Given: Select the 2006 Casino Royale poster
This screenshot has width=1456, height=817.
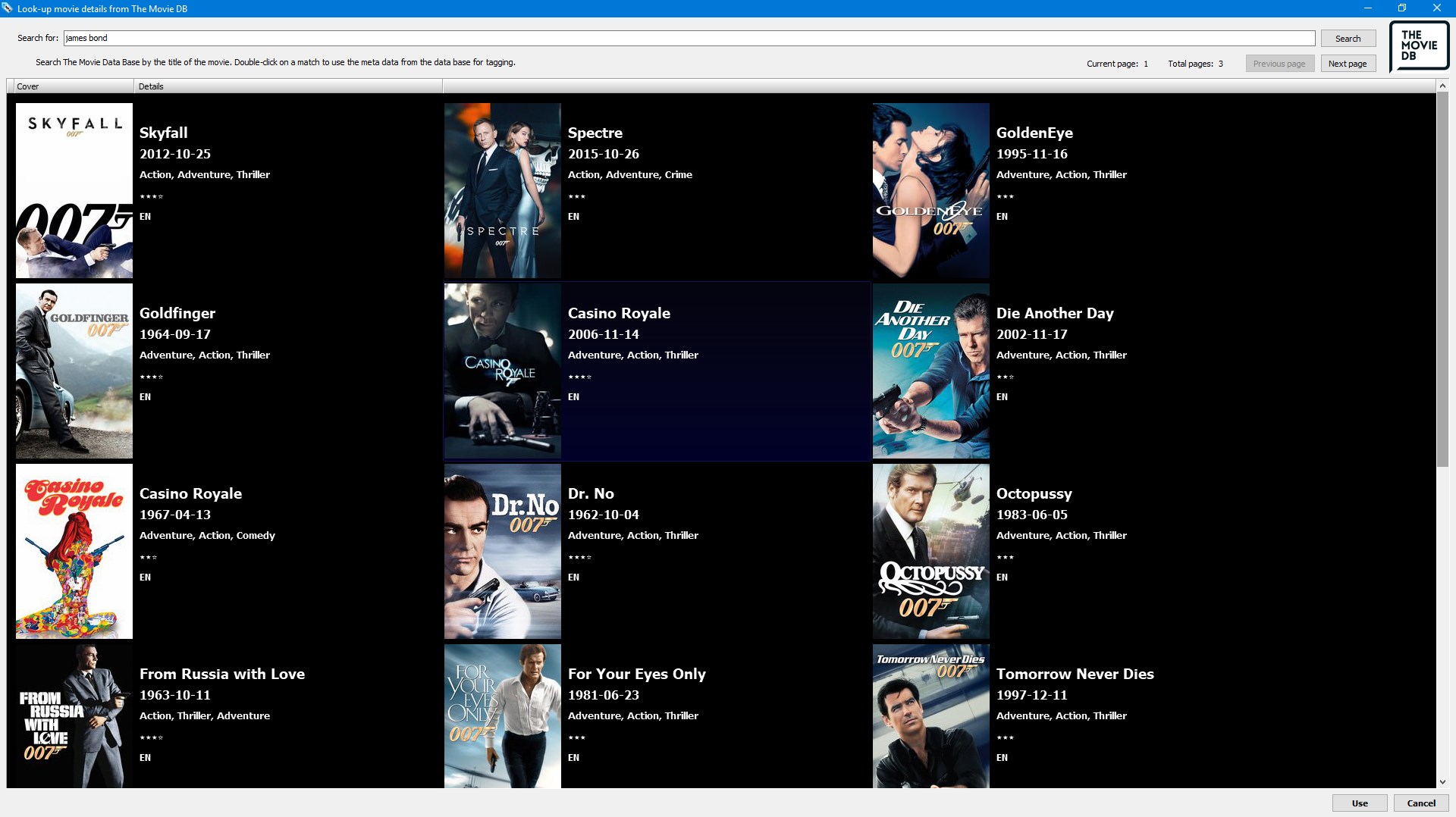Looking at the screenshot, I should [x=503, y=371].
